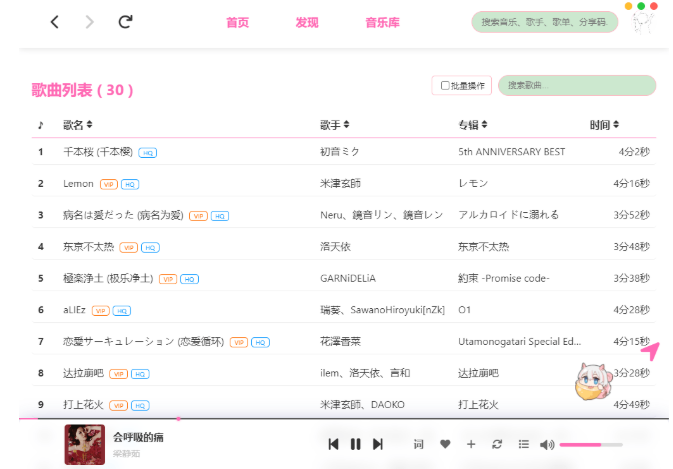Open artist 初音ミク
673x469 pixels.
340,152
